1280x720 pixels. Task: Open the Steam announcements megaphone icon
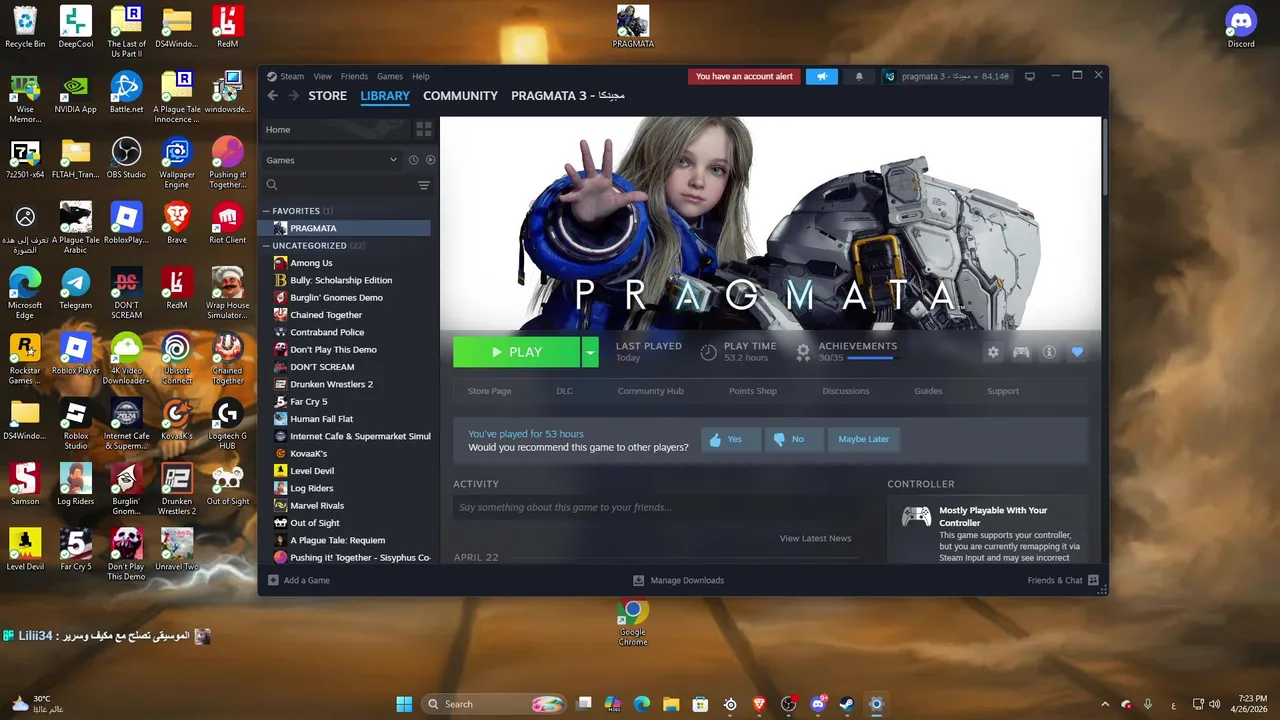[x=822, y=76]
